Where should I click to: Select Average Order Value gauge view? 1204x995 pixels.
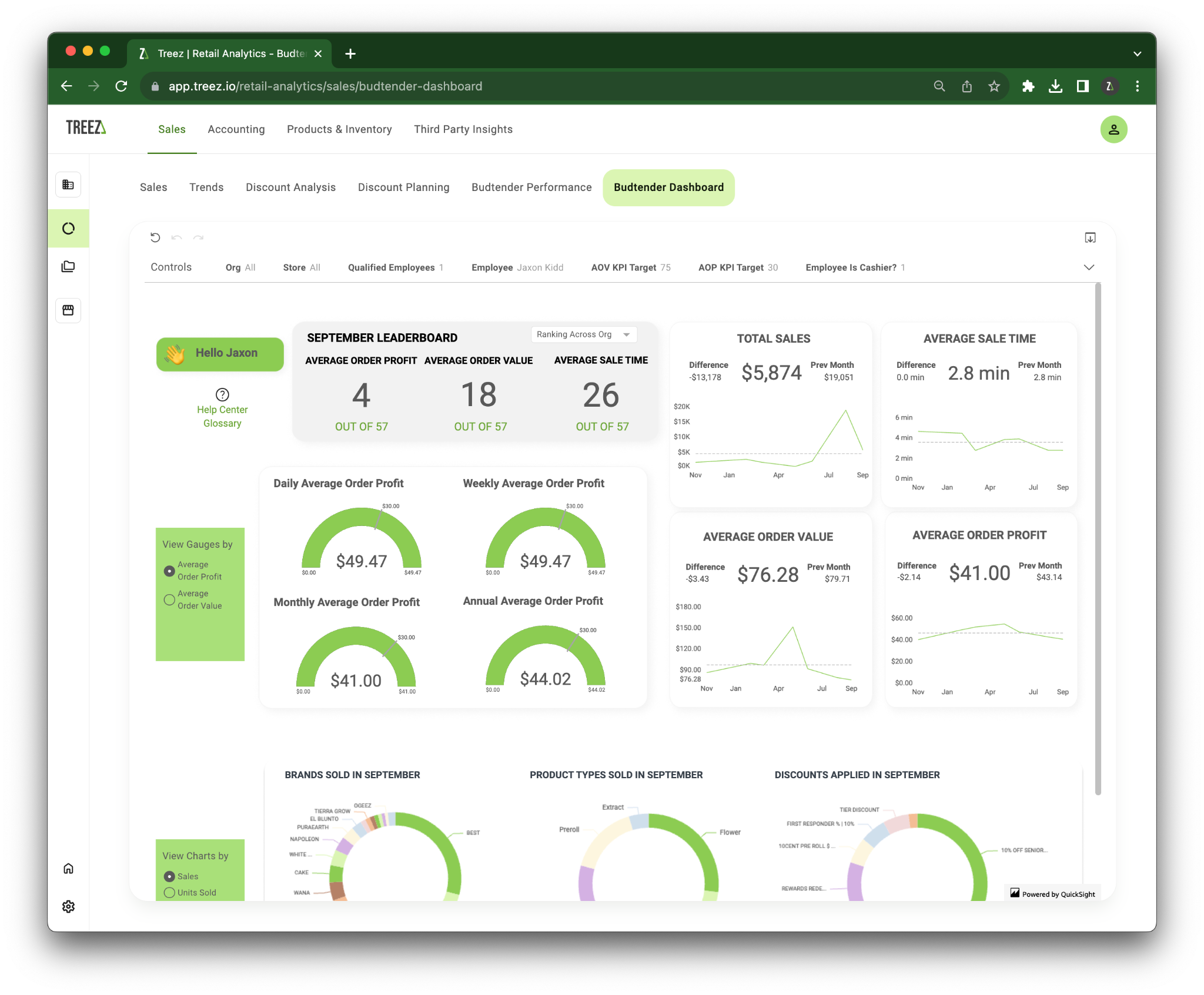[169, 599]
